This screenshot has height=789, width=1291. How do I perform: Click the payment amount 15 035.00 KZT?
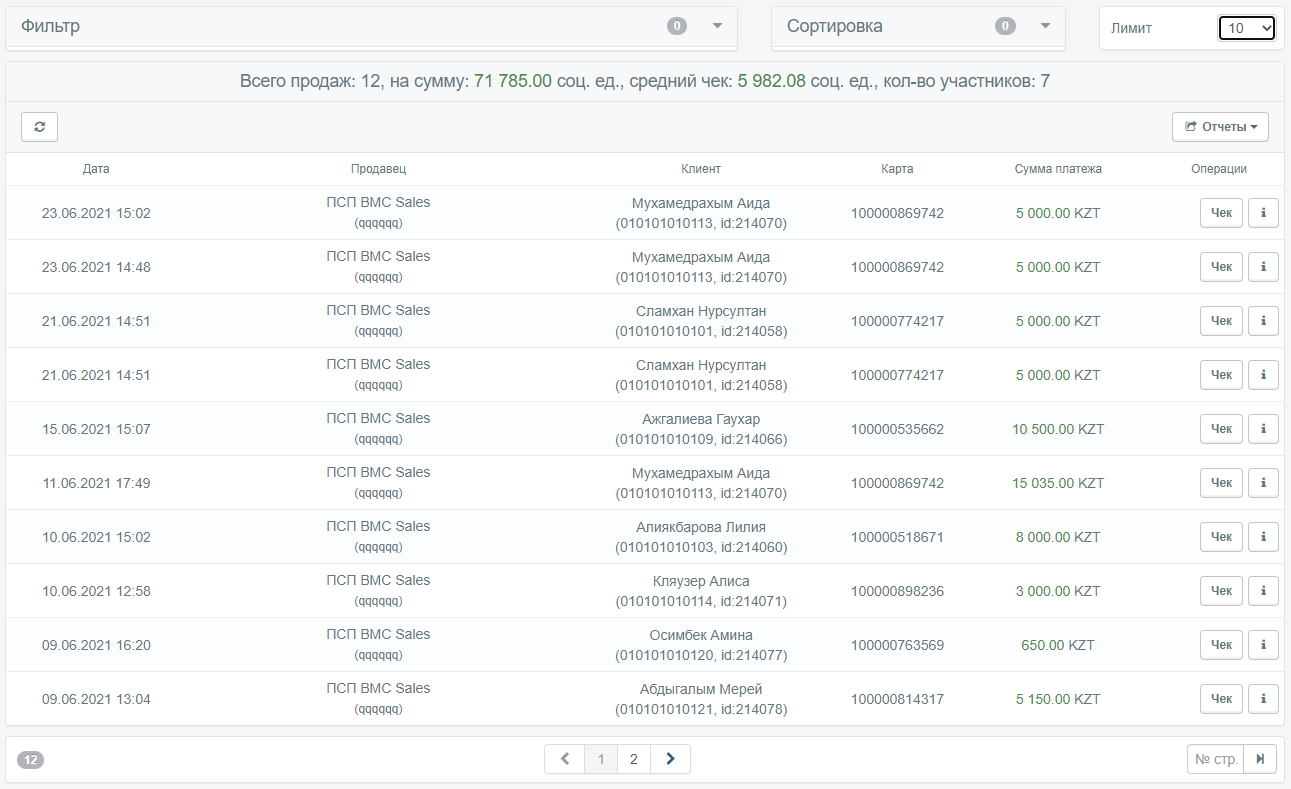tap(1058, 483)
